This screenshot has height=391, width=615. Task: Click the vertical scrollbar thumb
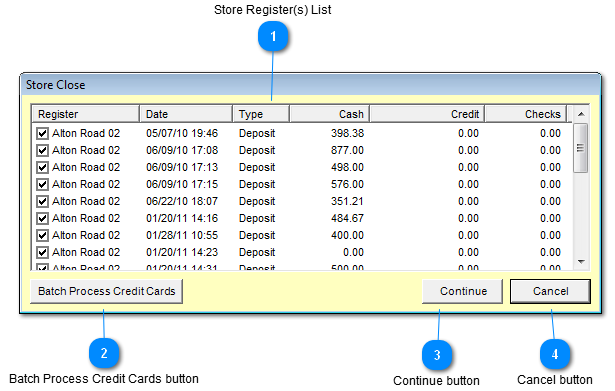(x=581, y=148)
